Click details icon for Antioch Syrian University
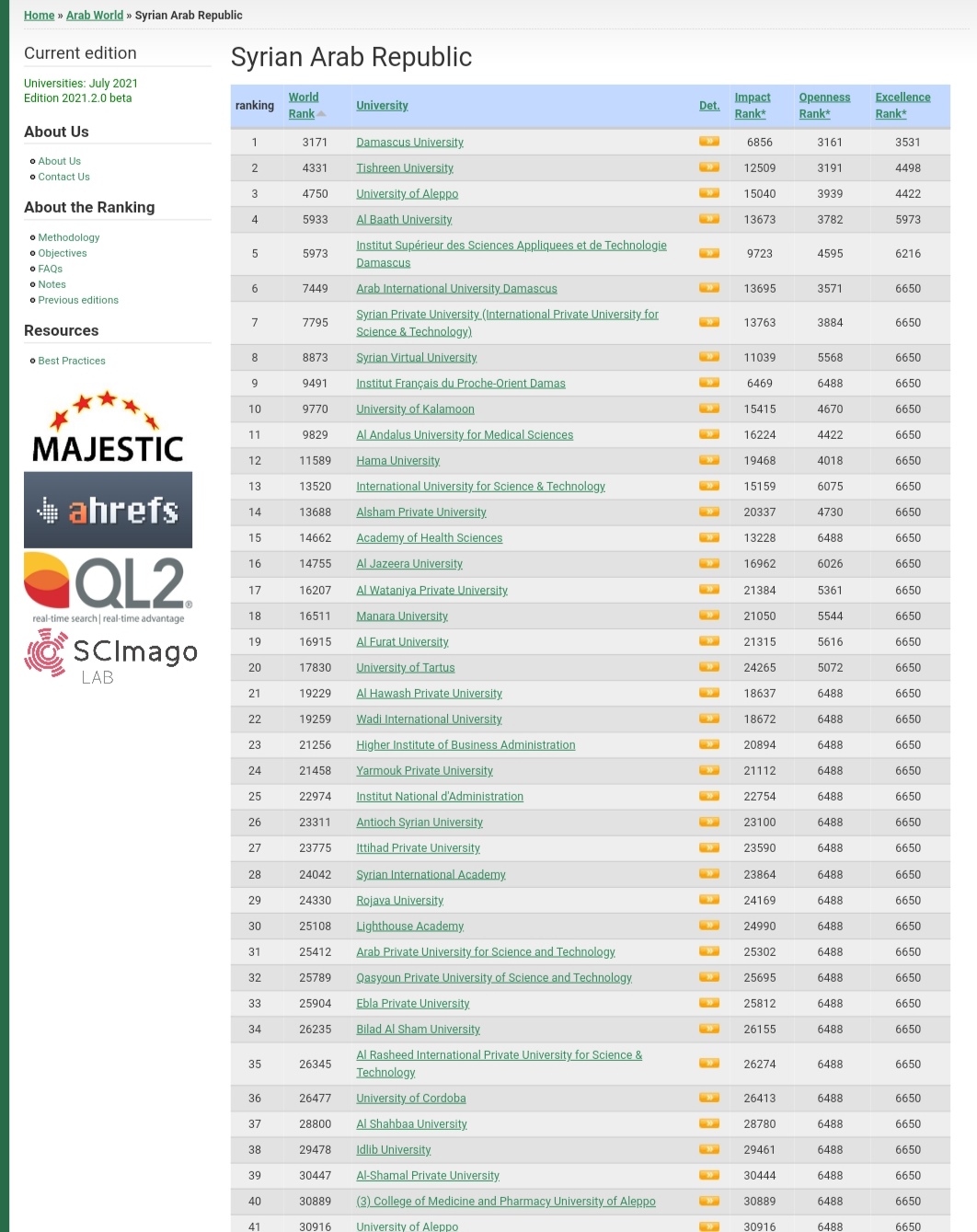This screenshot has height=1232, width=977. click(x=709, y=822)
